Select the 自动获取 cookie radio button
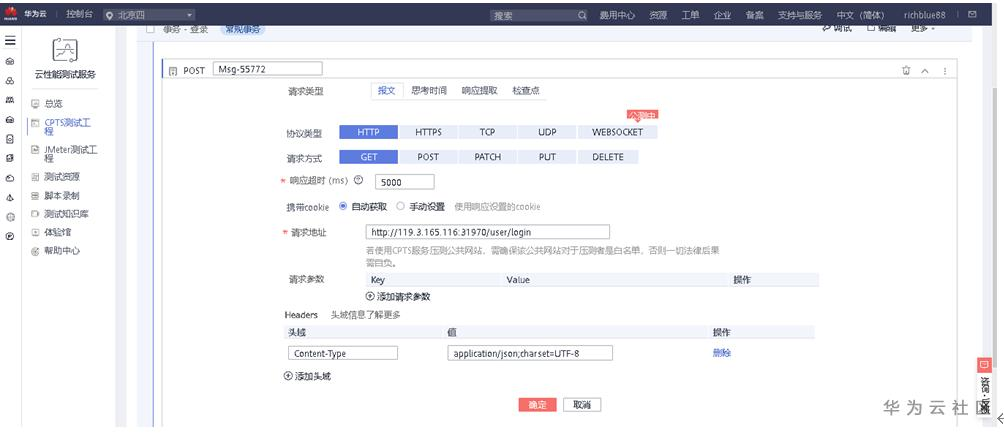Screen dimensions: 1004x433 (343, 206)
